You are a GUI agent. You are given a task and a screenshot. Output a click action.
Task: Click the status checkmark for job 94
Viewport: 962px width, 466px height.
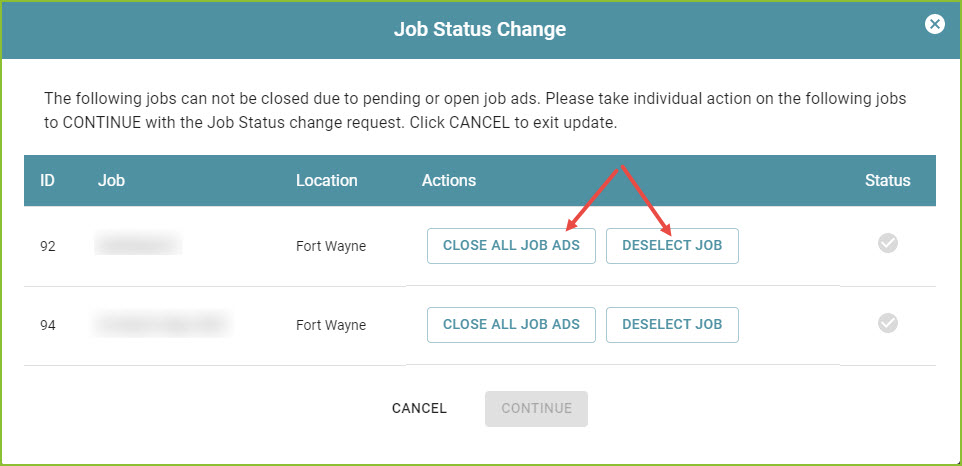click(x=888, y=323)
